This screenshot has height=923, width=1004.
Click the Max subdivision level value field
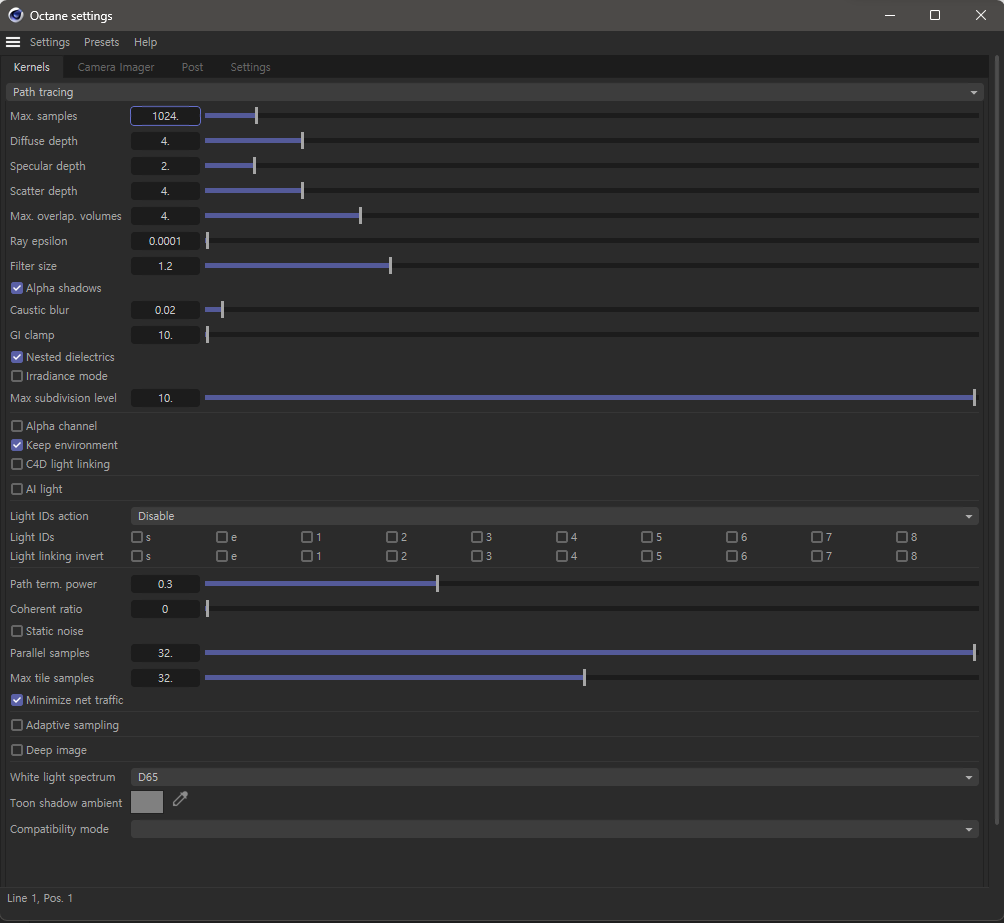[x=165, y=398]
